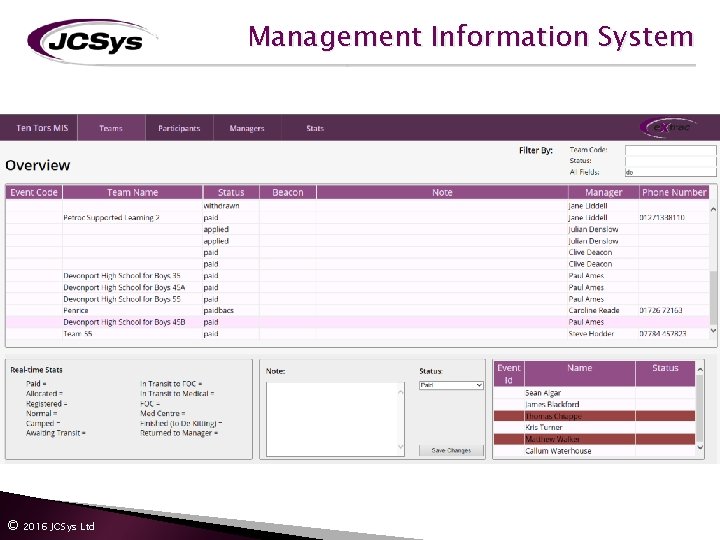Click the All Fields filter box
720x540 pixels.
point(670,172)
